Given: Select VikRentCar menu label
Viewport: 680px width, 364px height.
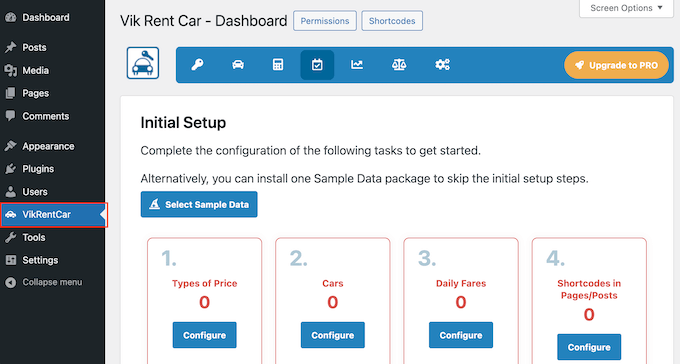Looking at the screenshot, I should (x=46, y=214).
